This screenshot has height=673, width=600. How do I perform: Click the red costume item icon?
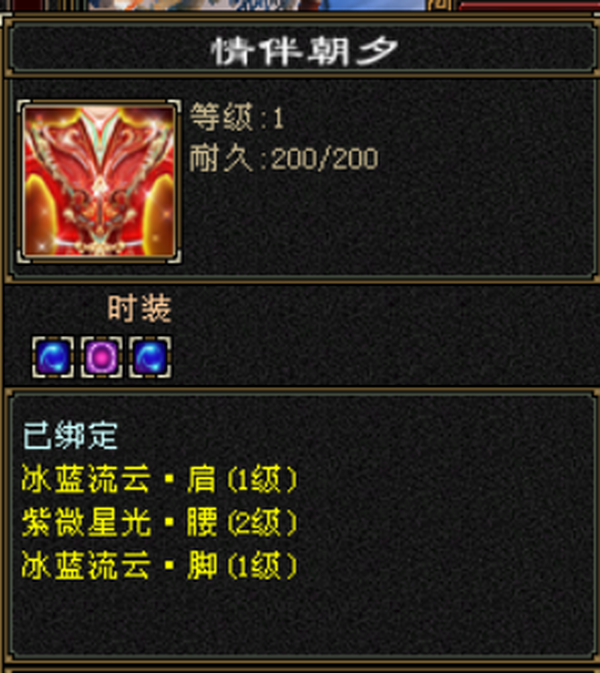coord(99,182)
